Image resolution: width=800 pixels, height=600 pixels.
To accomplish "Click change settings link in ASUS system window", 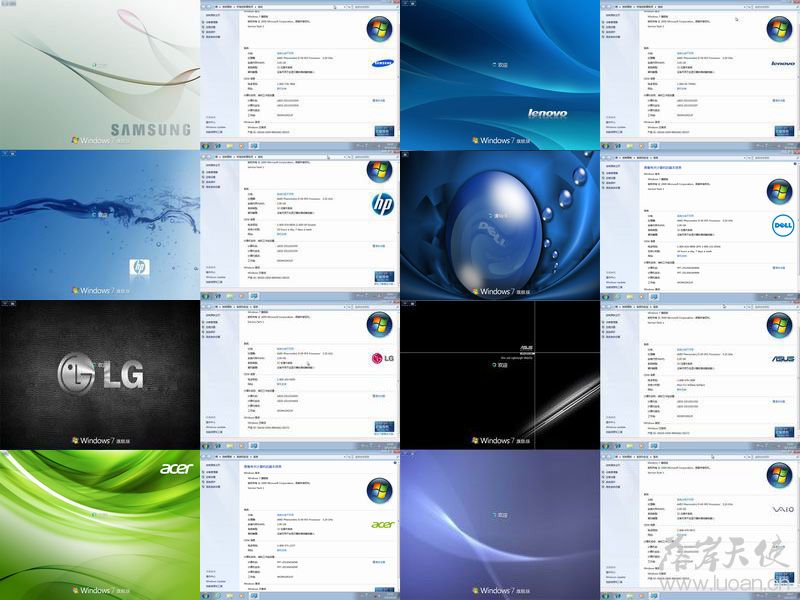I will (779, 402).
